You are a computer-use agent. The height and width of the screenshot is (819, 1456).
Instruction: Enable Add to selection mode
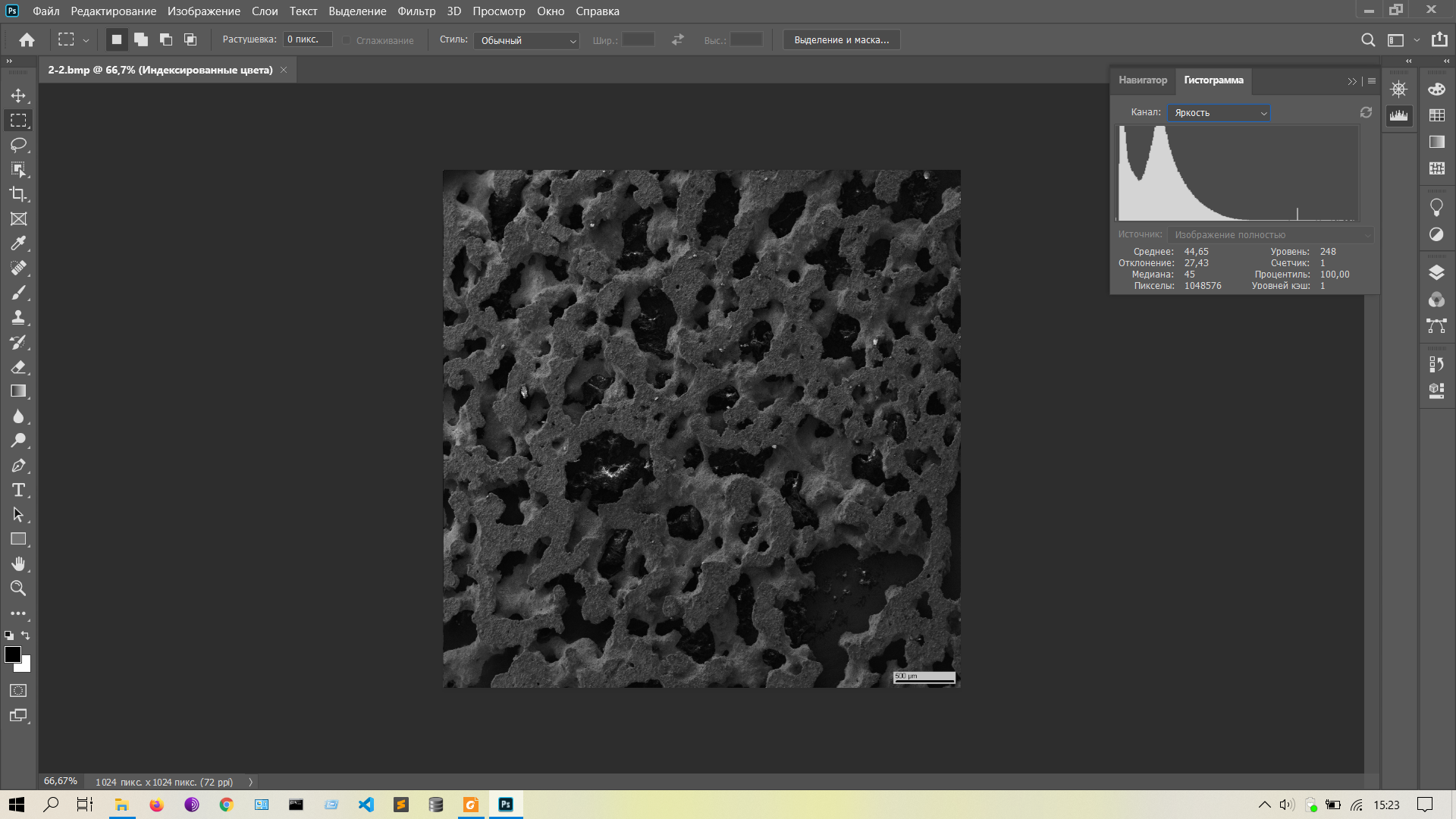[141, 39]
